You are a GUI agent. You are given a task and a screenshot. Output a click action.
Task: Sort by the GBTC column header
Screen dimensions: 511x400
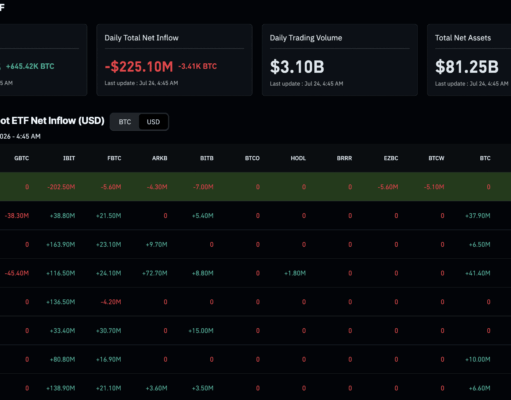(22, 158)
